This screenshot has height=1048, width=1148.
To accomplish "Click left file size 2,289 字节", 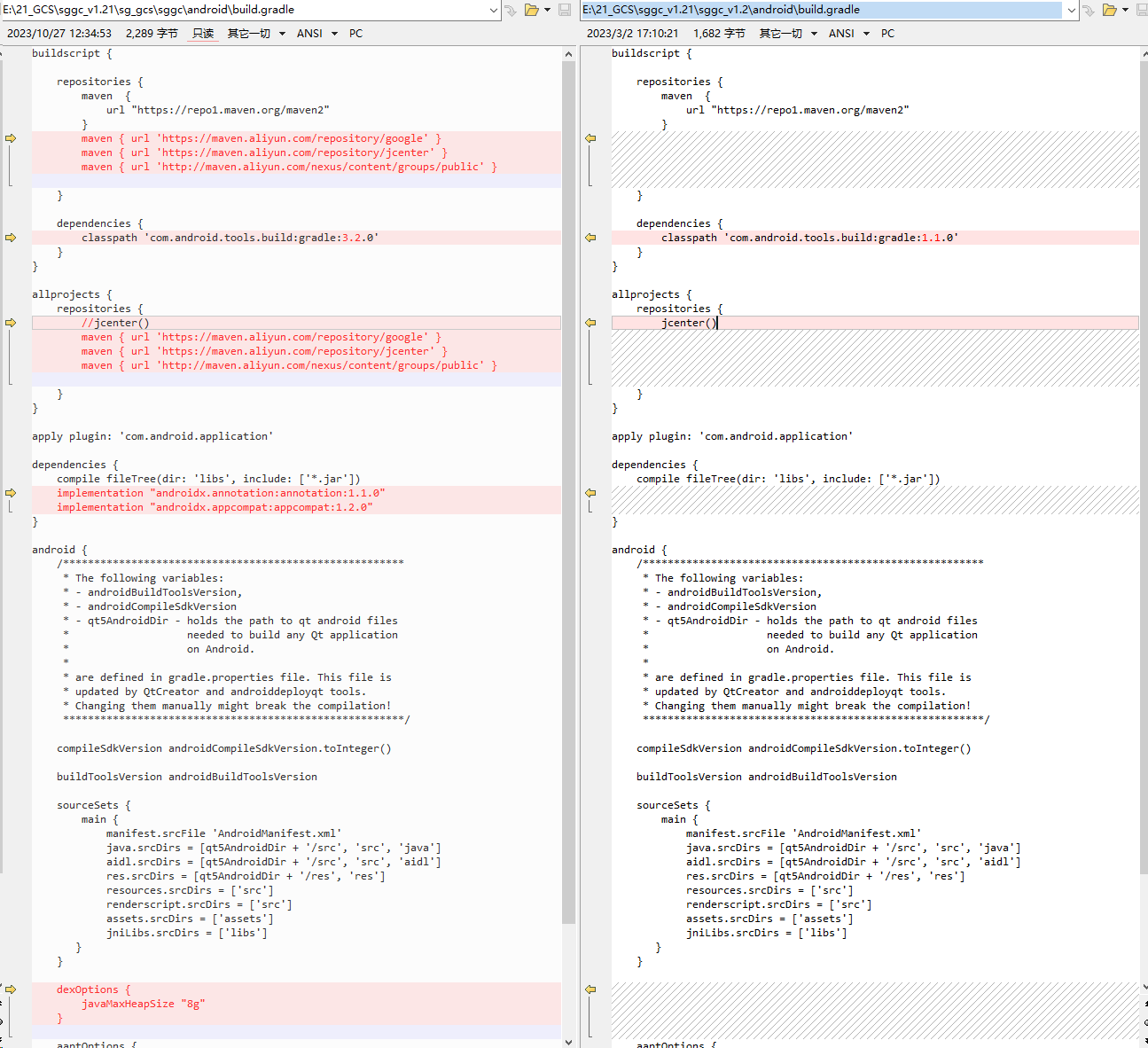I will [152, 34].
